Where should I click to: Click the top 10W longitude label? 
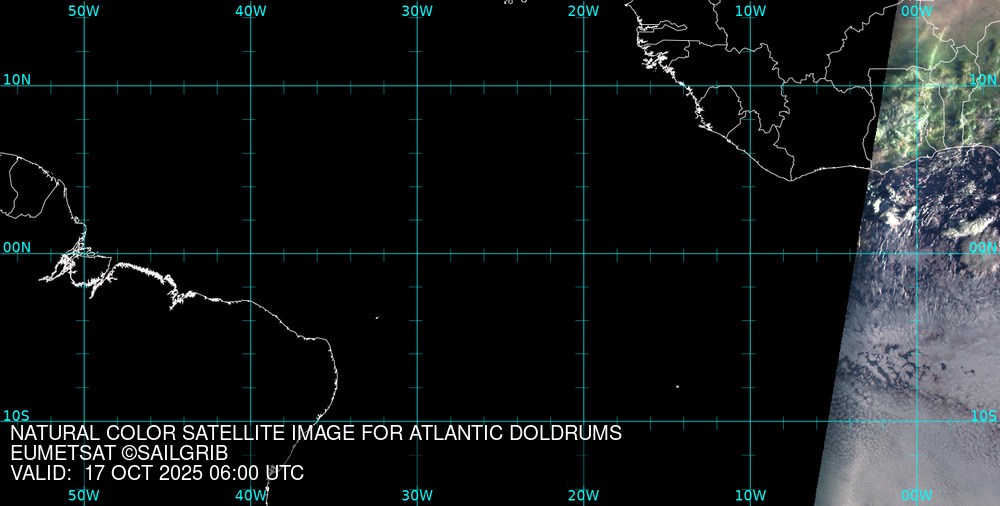click(750, 10)
